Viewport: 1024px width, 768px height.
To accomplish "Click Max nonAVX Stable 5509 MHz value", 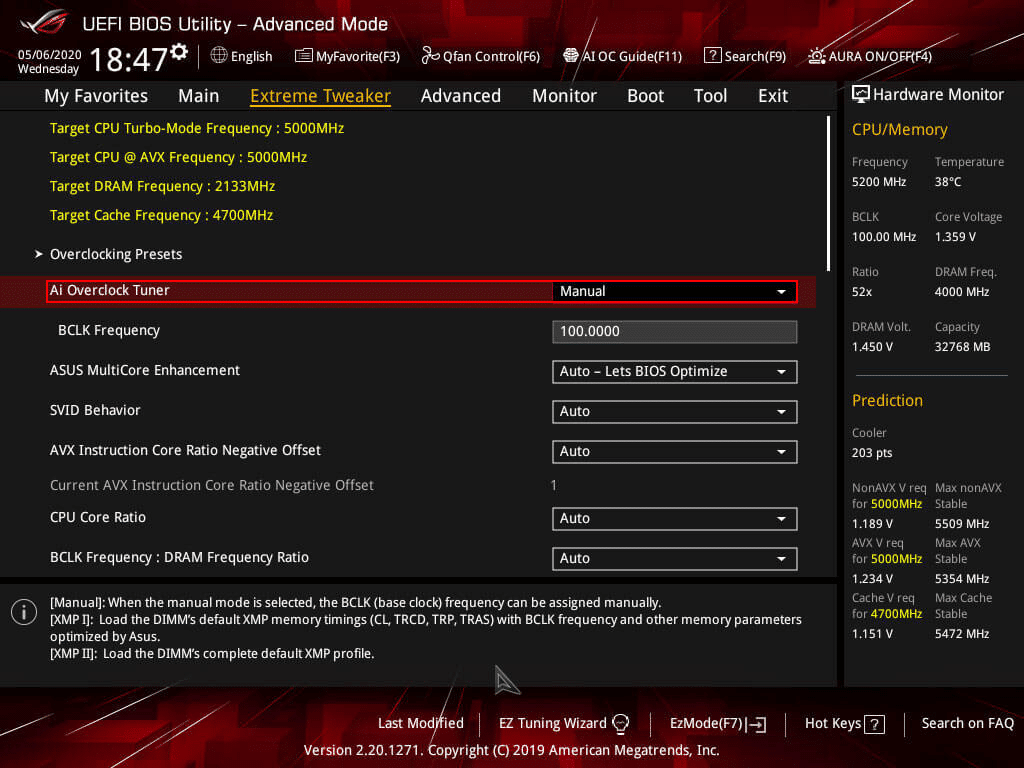I will pos(961,524).
